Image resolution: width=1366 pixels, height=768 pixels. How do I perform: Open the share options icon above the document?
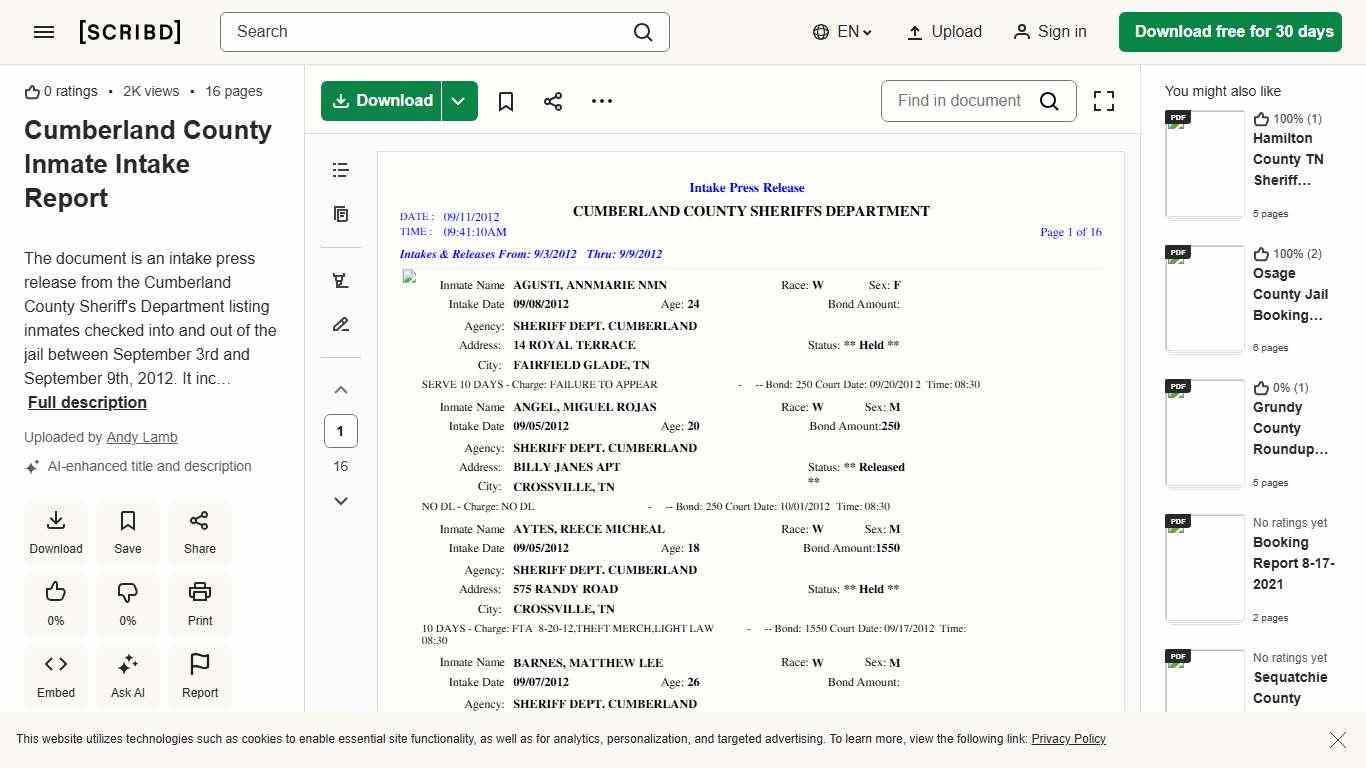click(553, 101)
